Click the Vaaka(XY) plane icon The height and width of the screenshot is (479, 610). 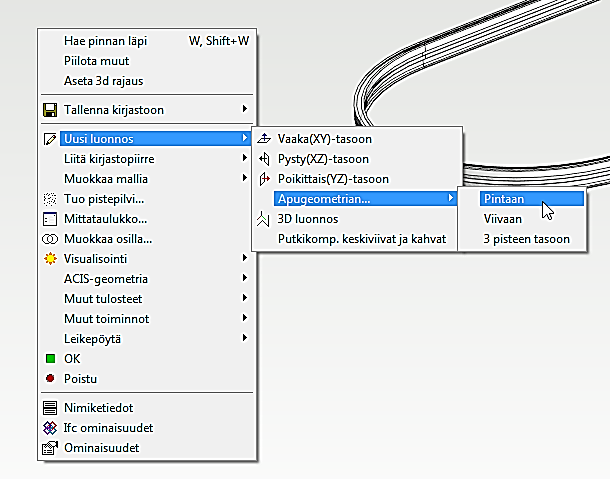tap(264, 138)
